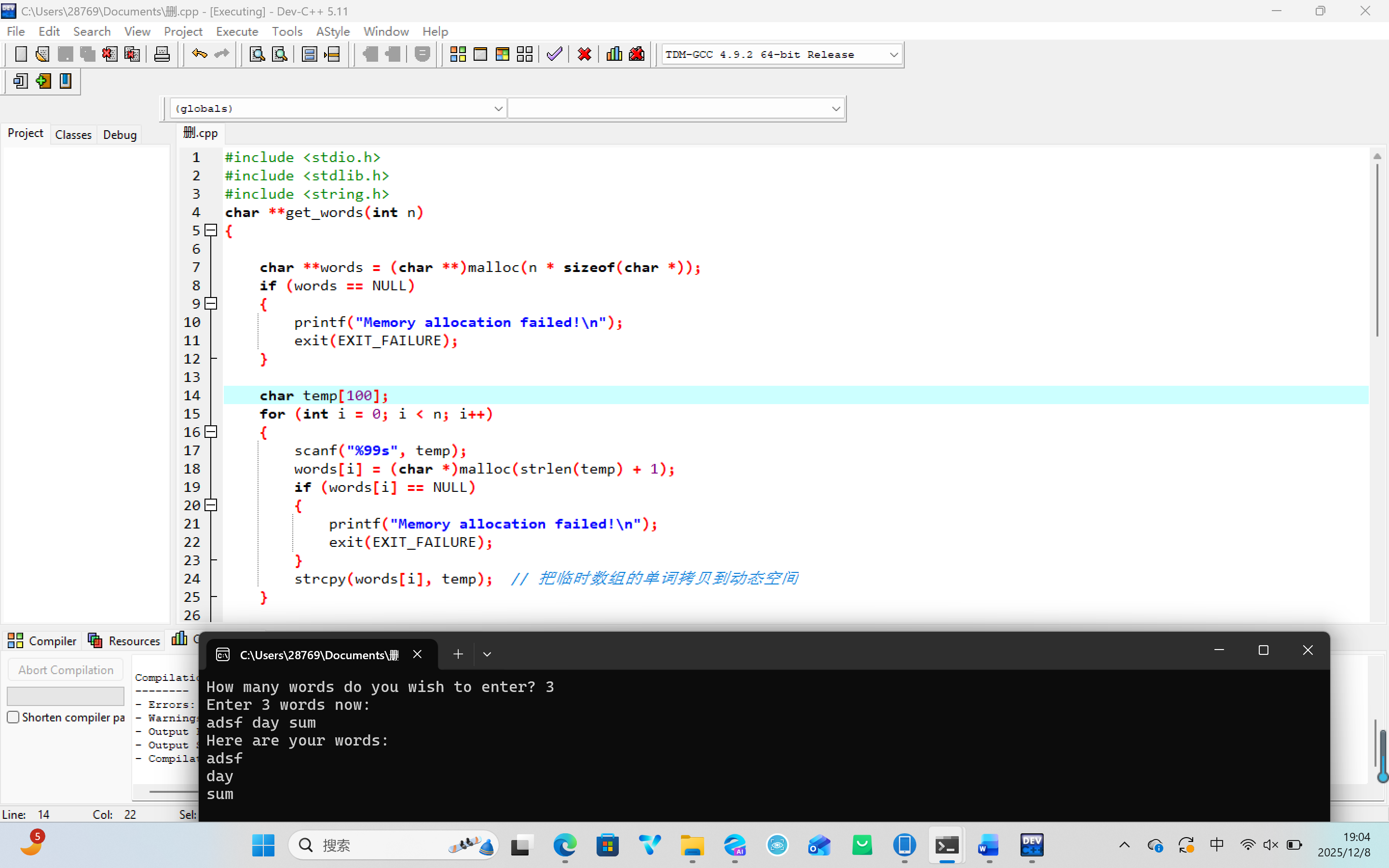Click the Compile icon with colored squares

[x=457, y=54]
